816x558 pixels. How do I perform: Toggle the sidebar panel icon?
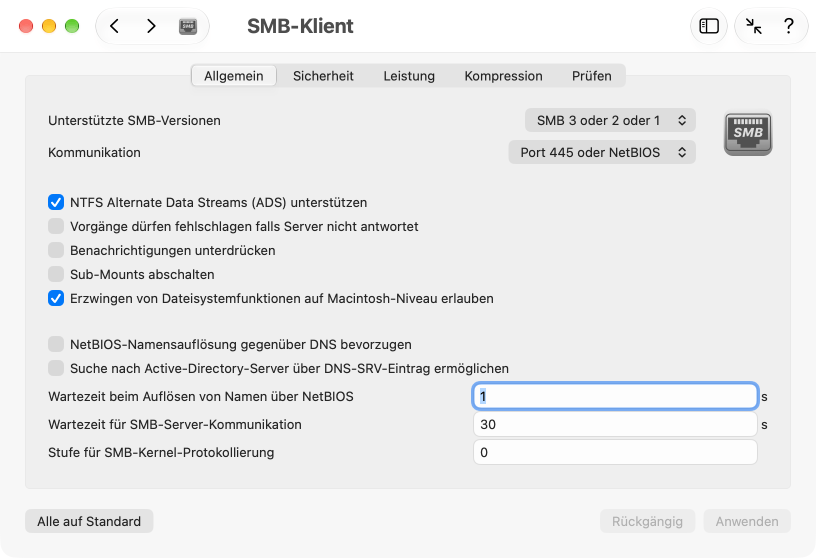[x=709, y=26]
